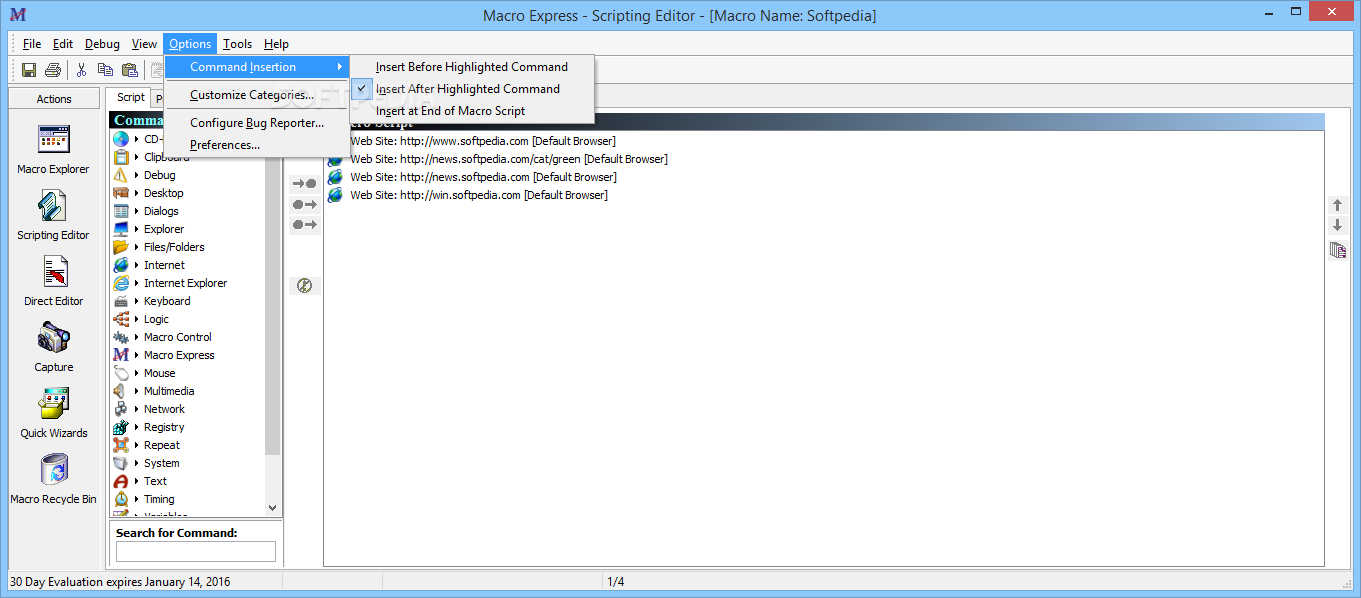Select Insert at End of Macro Script
This screenshot has height=598, width=1361.
click(x=472, y=111)
